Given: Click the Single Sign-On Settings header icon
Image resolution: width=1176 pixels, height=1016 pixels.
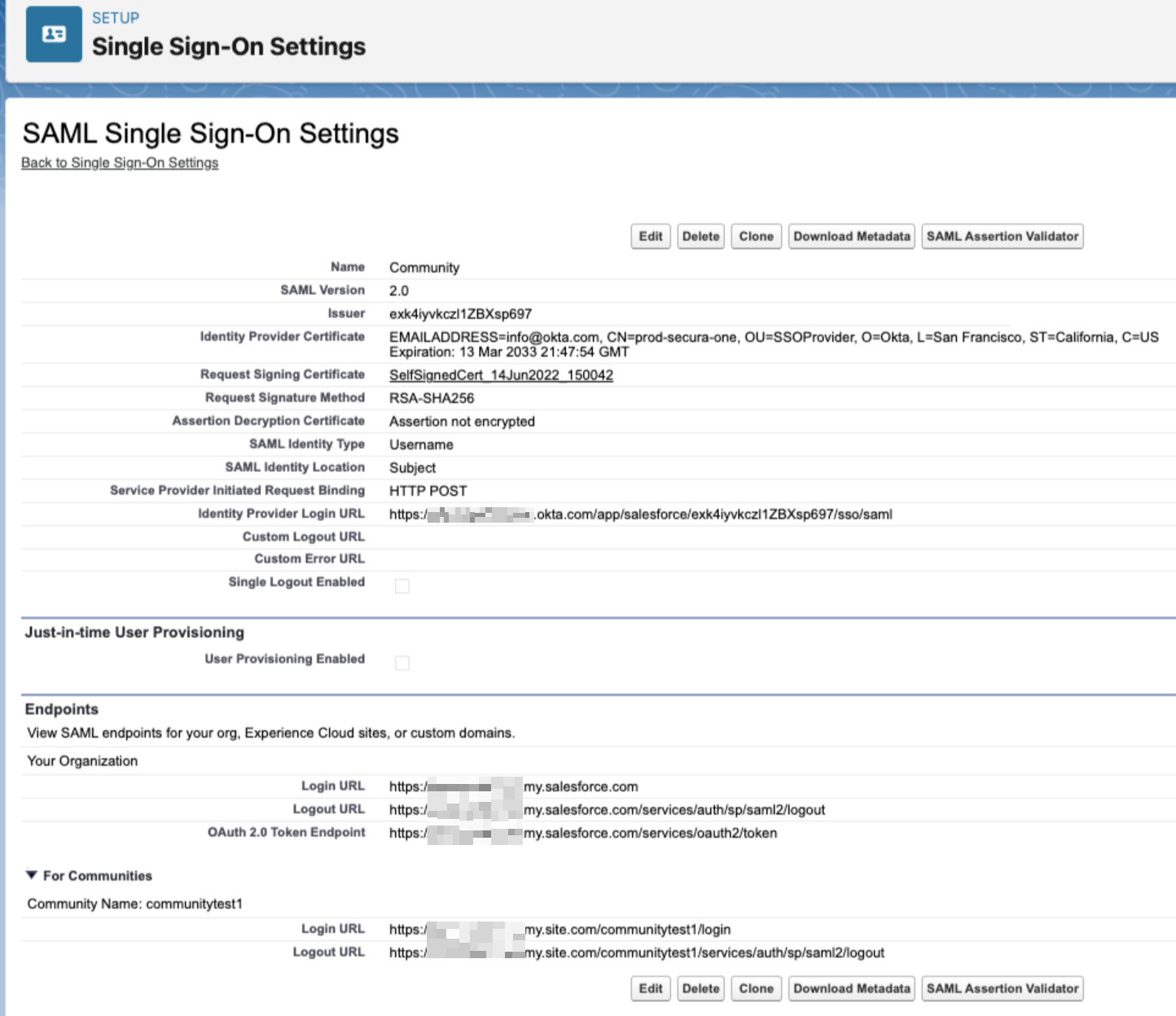Looking at the screenshot, I should [54, 33].
